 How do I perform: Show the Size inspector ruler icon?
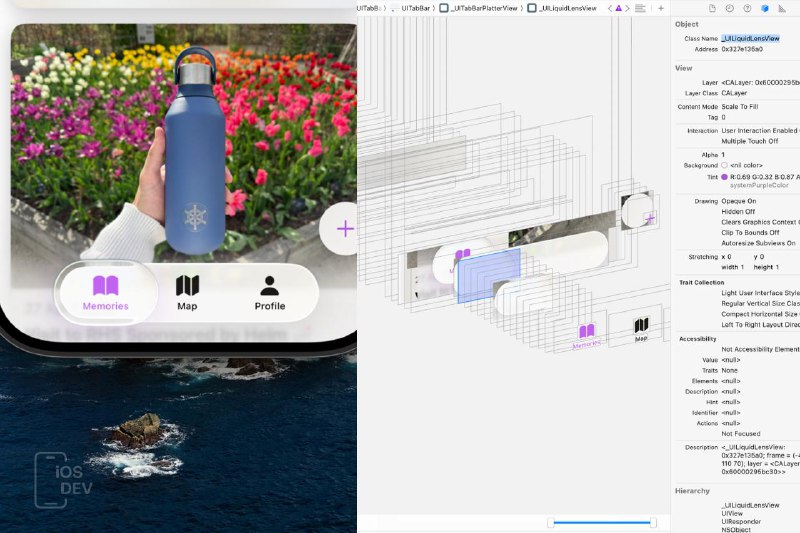point(782,8)
